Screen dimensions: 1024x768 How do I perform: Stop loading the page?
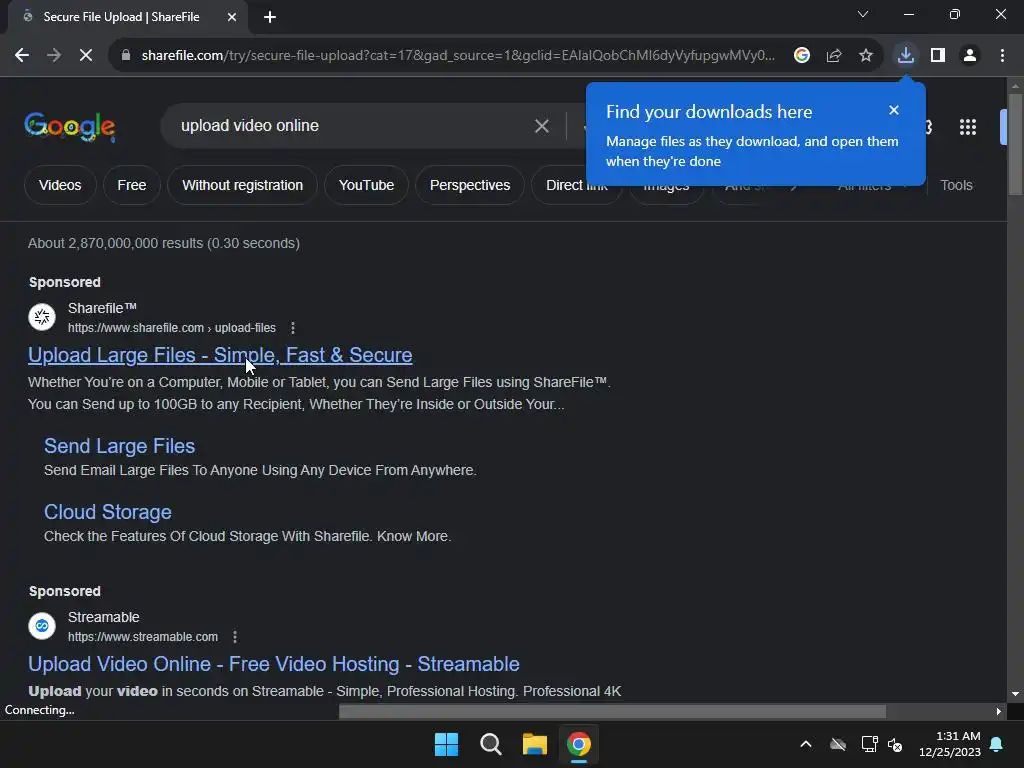pos(86,56)
